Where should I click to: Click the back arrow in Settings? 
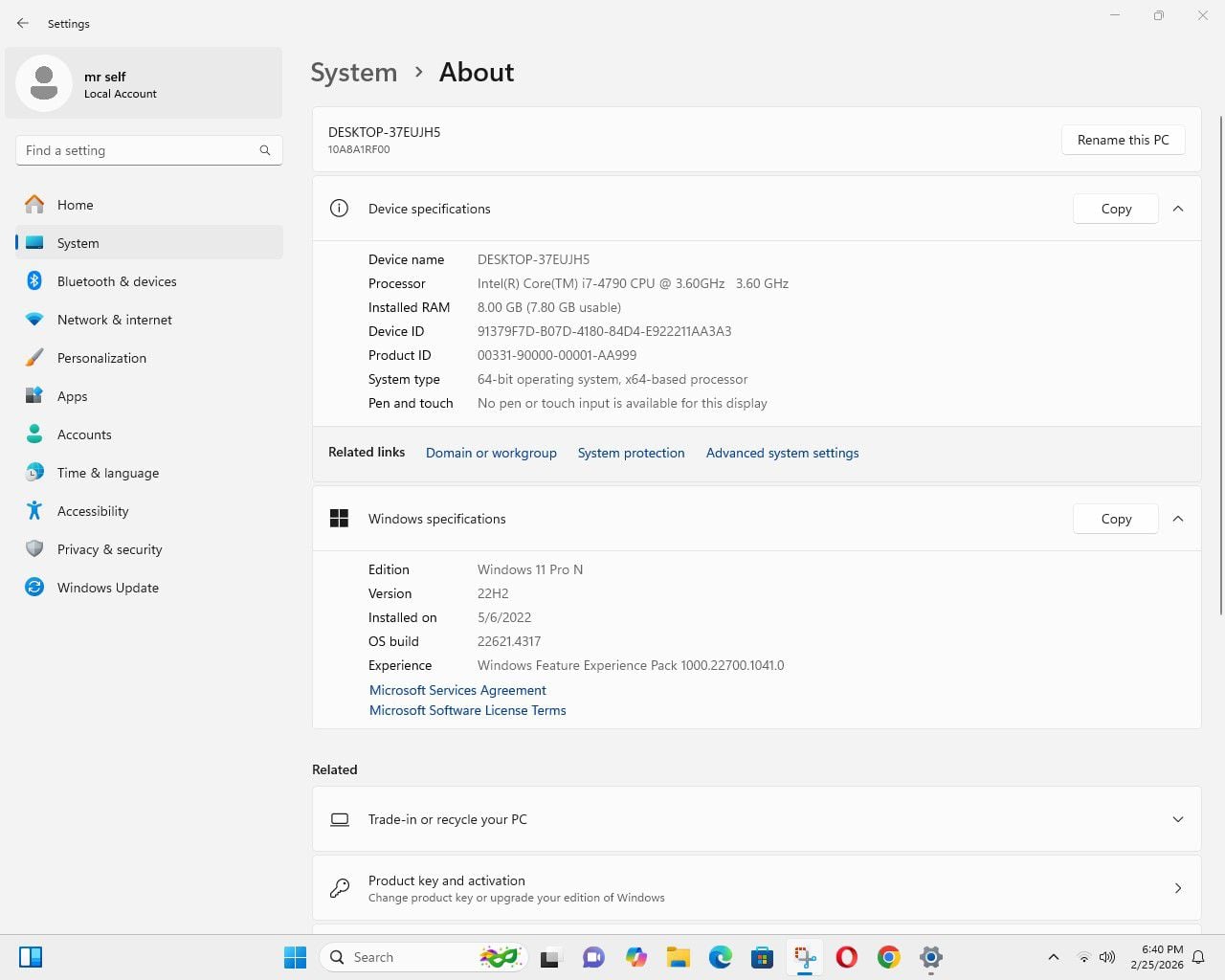click(x=23, y=23)
